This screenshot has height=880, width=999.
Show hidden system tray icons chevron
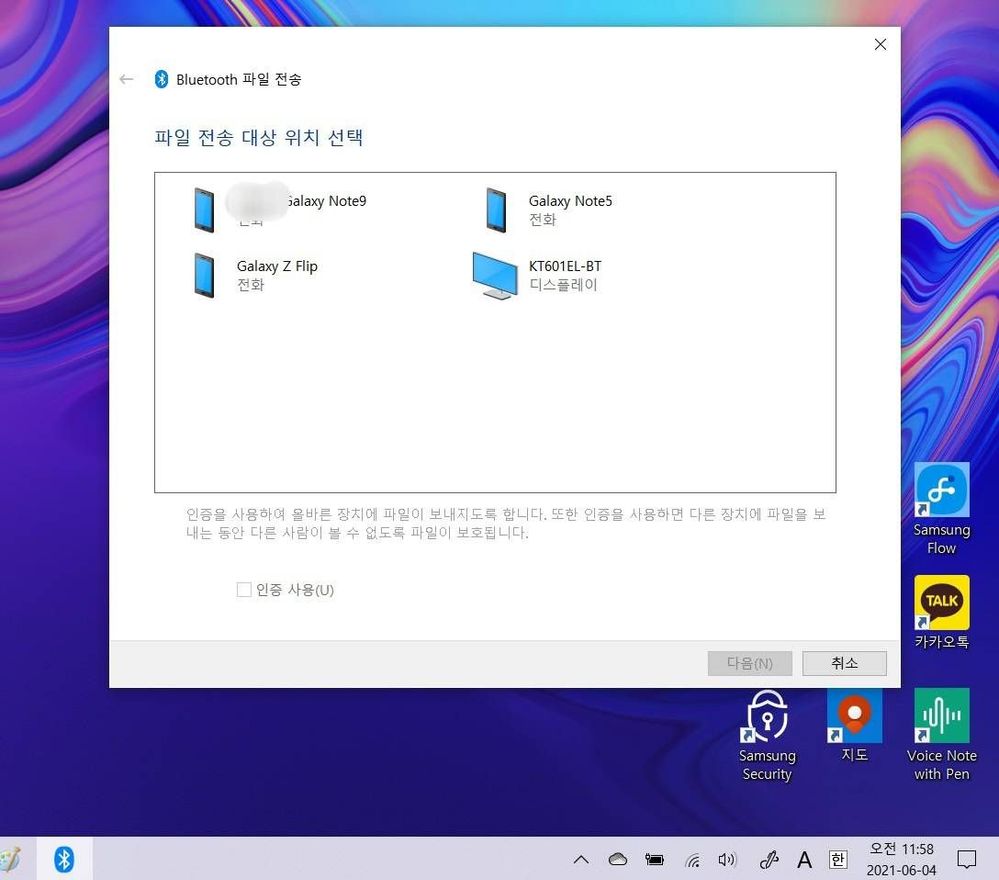click(580, 860)
